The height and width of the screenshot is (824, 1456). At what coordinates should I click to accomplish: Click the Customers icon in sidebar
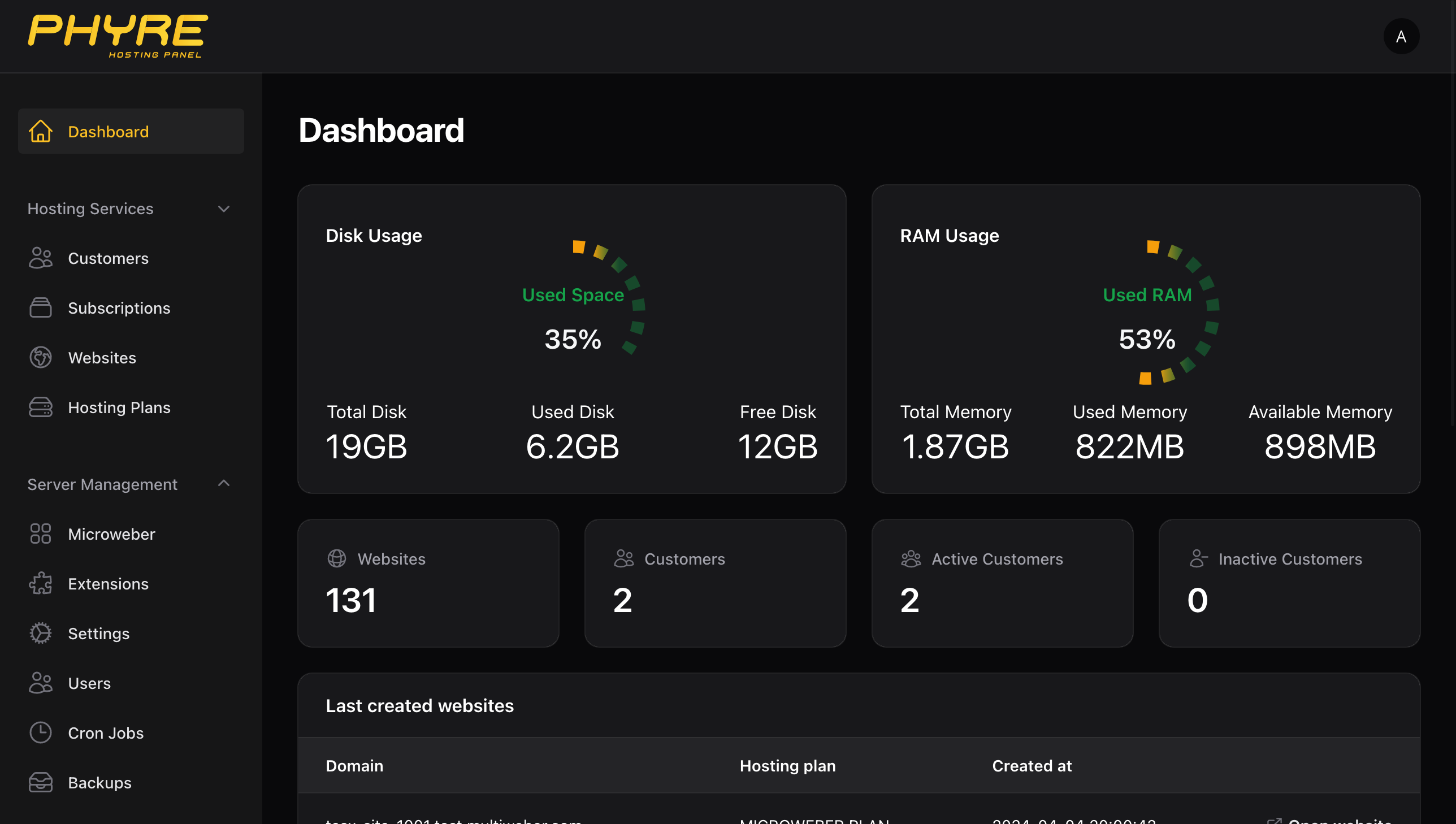[x=41, y=258]
